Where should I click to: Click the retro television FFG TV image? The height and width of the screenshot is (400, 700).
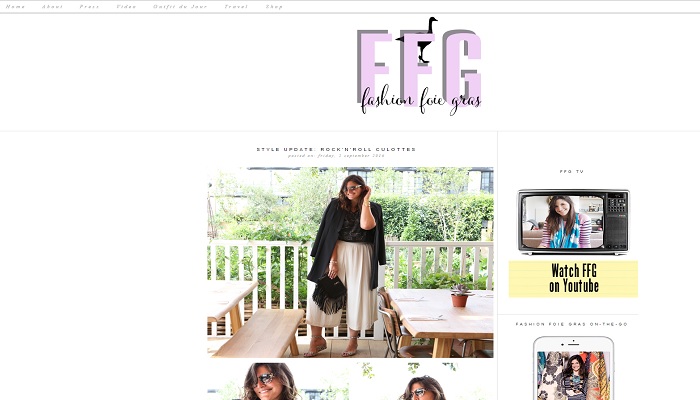[574, 222]
